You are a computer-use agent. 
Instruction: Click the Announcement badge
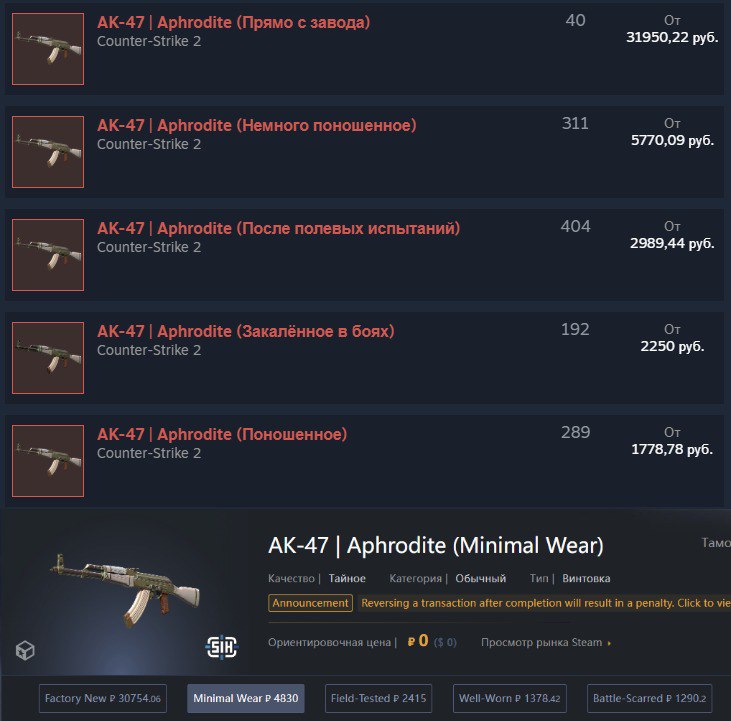(x=310, y=603)
